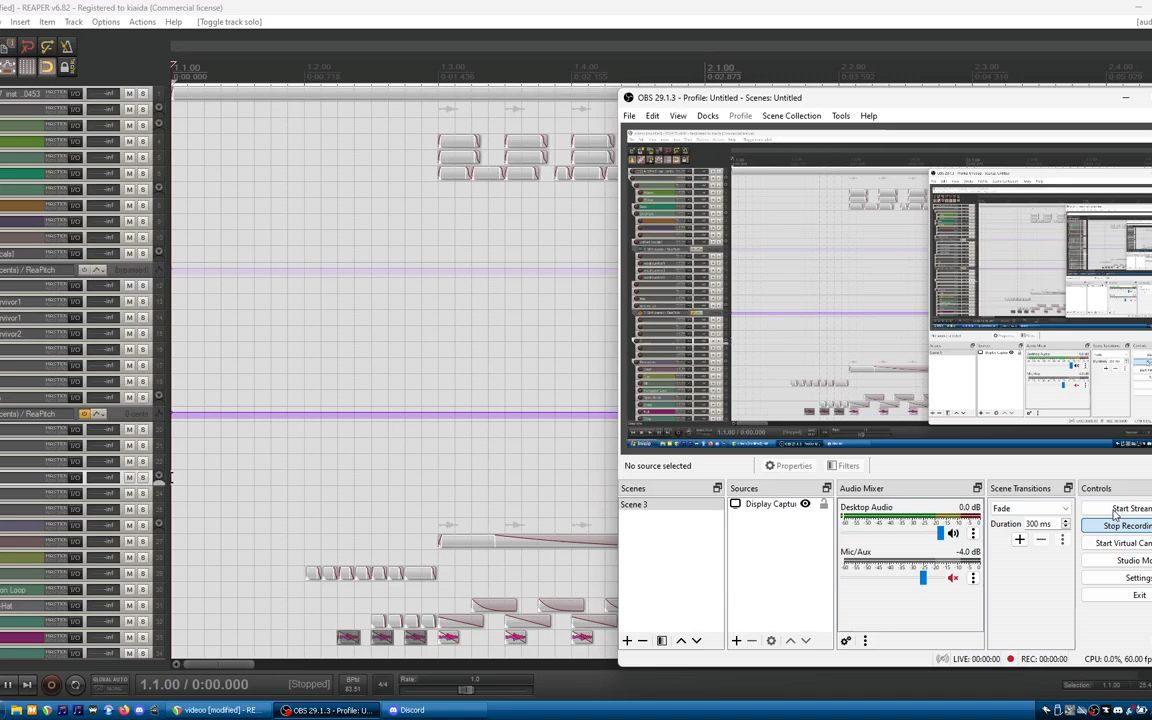Viewport: 1152px width, 720px height.
Task: Open Scene Transitions three-dot menu
Action: point(1062,540)
